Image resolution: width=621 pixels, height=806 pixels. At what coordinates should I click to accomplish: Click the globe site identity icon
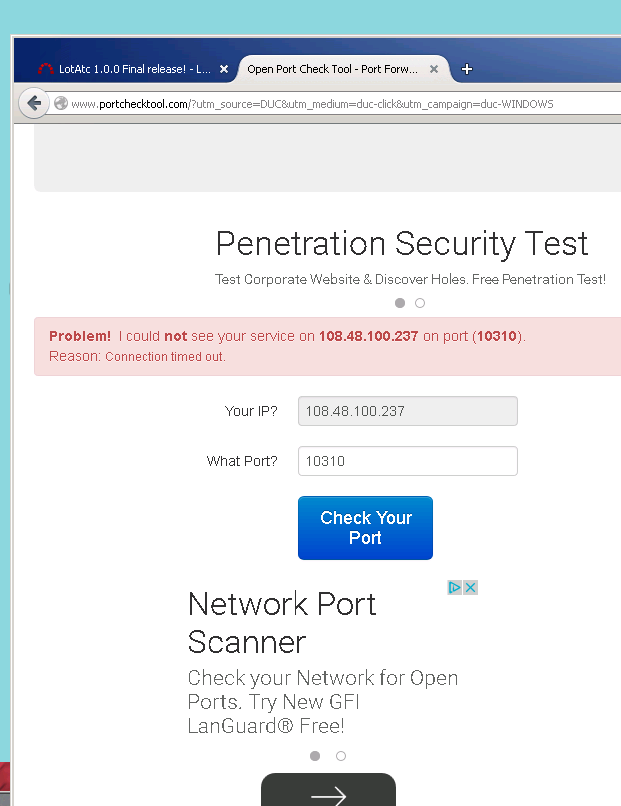pos(61,103)
